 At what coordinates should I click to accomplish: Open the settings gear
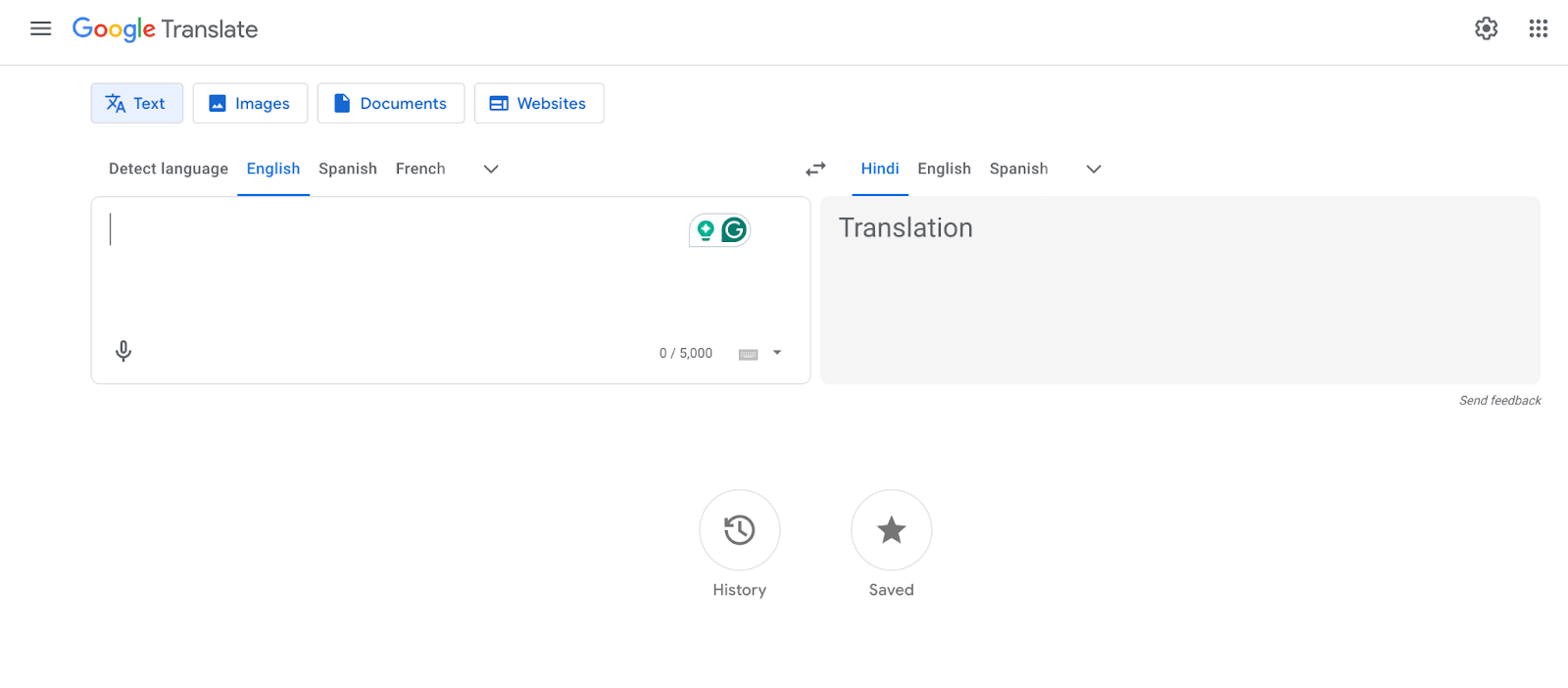pyautogui.click(x=1486, y=28)
